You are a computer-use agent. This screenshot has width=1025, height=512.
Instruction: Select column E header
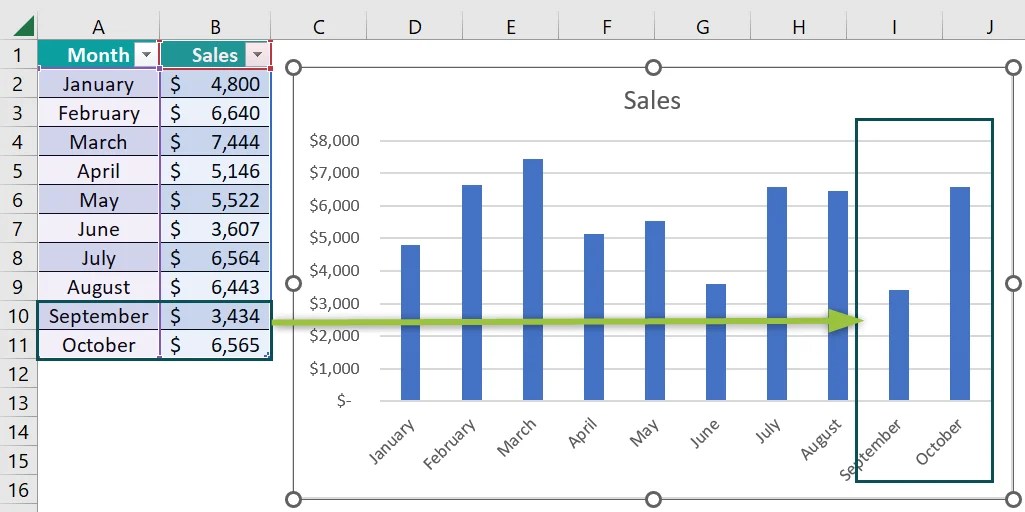point(511,26)
